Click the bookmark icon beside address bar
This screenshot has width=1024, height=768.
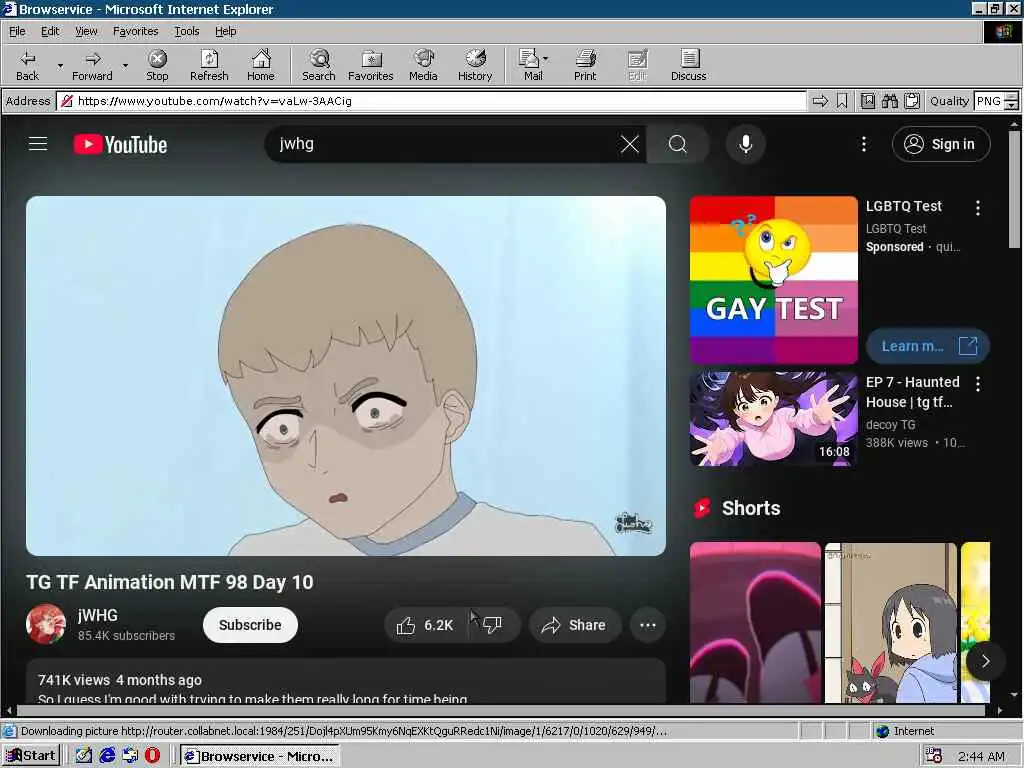[x=842, y=101]
